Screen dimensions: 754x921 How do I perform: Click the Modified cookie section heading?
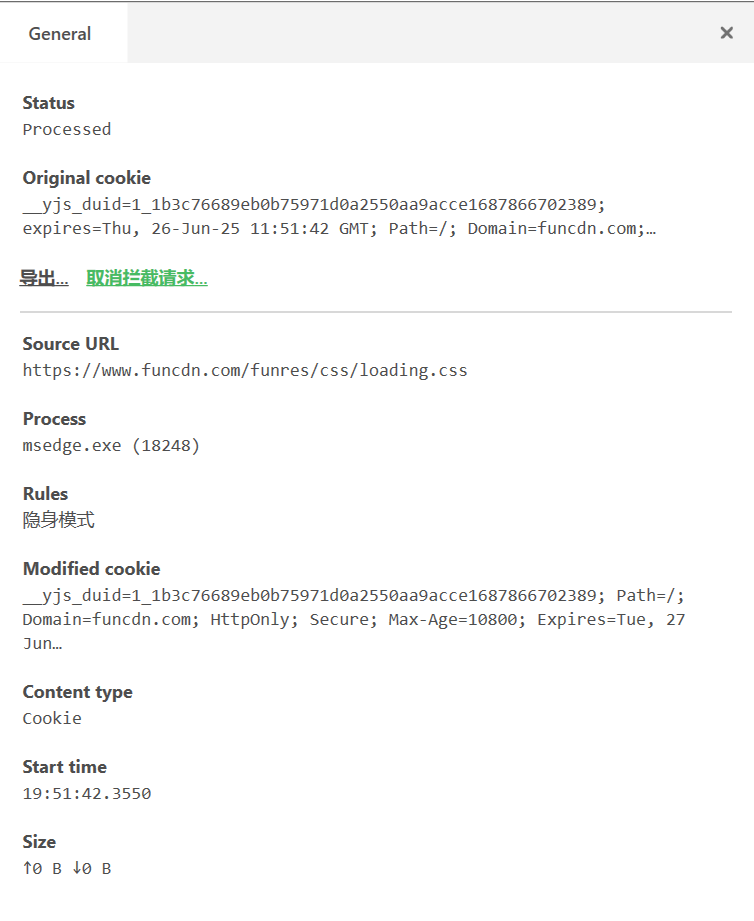[90, 569]
